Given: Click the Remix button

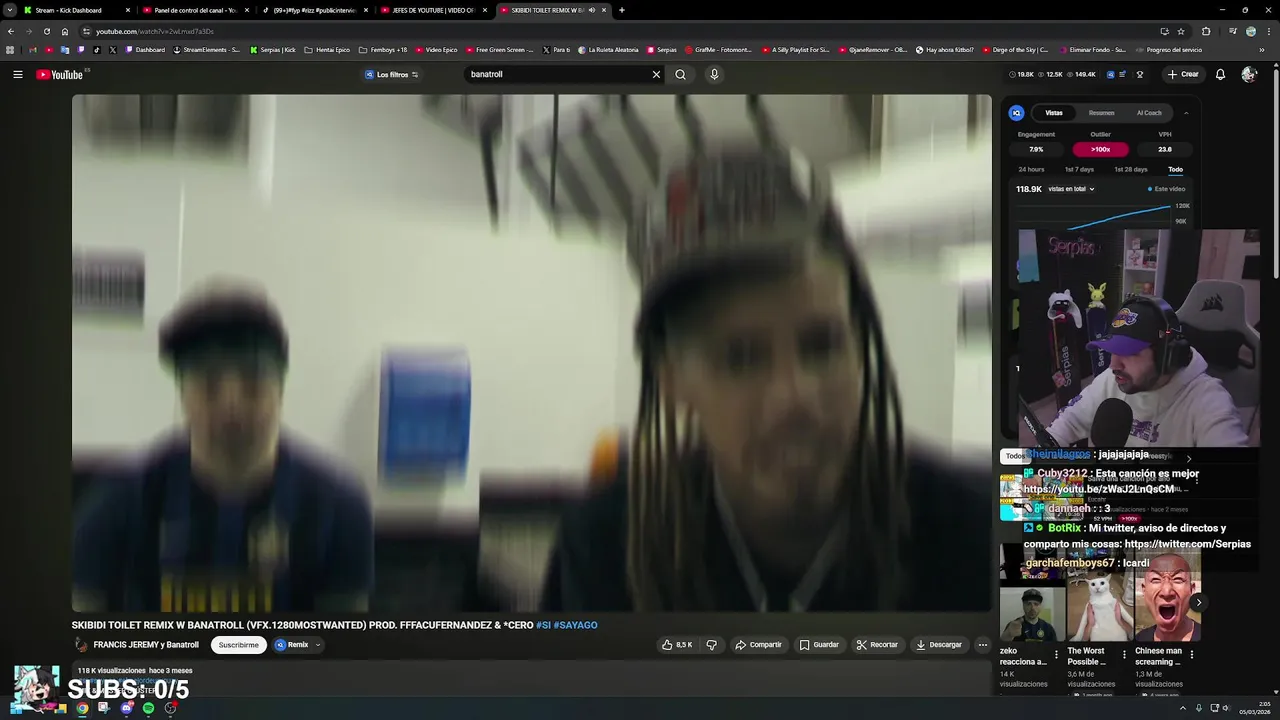Looking at the screenshot, I should click(292, 645).
